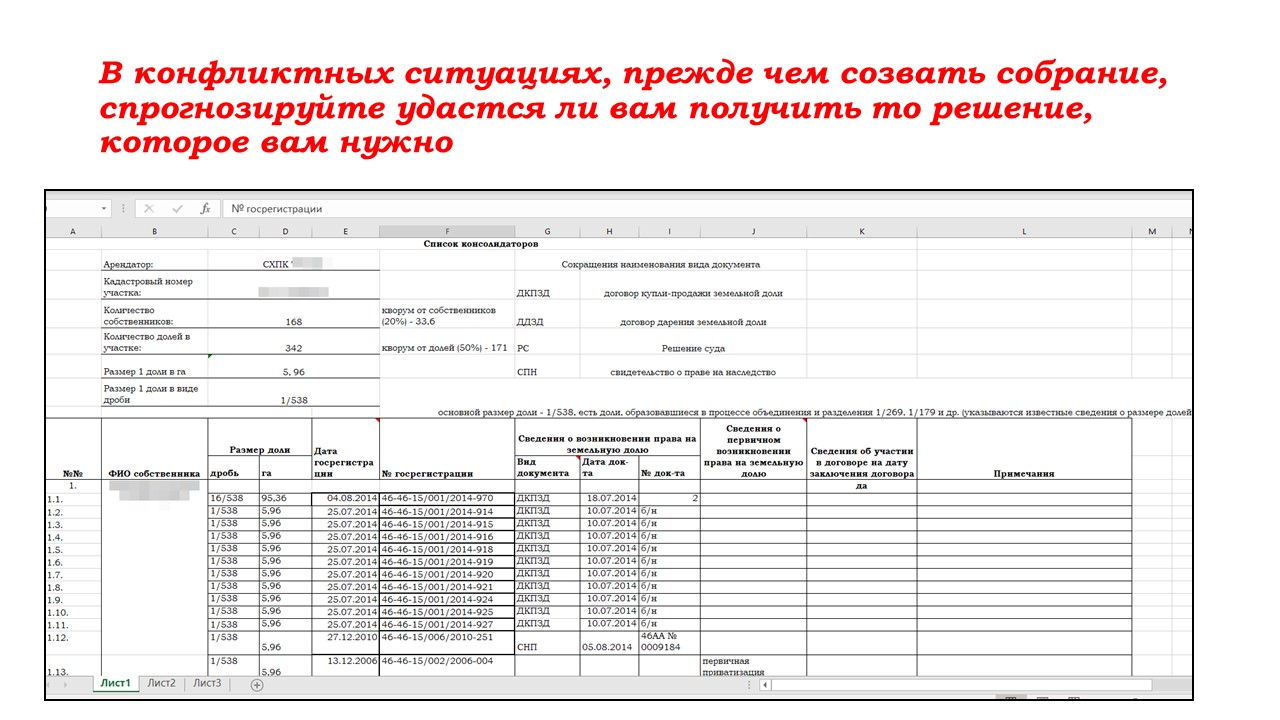Click the '46АА № 0009184' document cell
The image size is (1280, 720).
coord(669,642)
